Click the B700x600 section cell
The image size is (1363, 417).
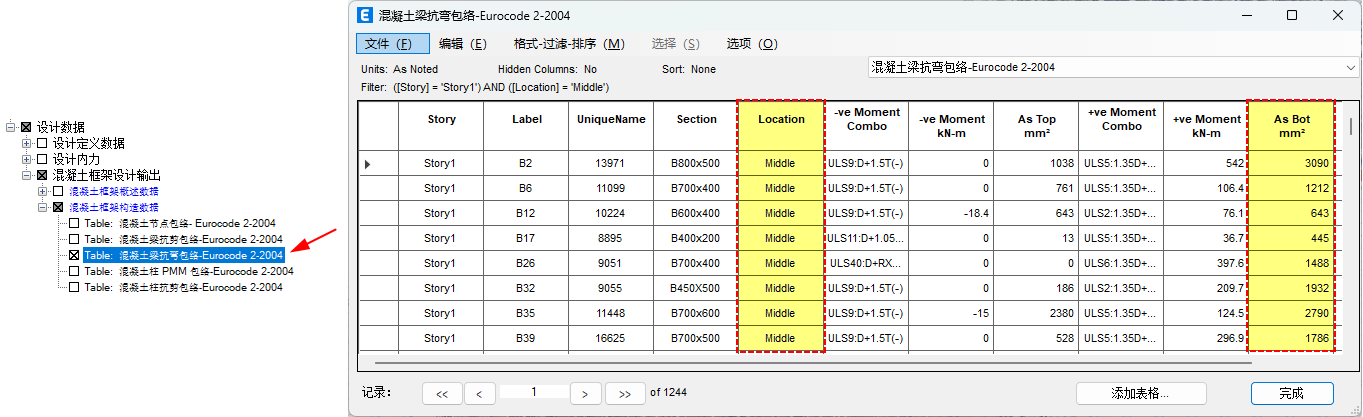(696, 313)
